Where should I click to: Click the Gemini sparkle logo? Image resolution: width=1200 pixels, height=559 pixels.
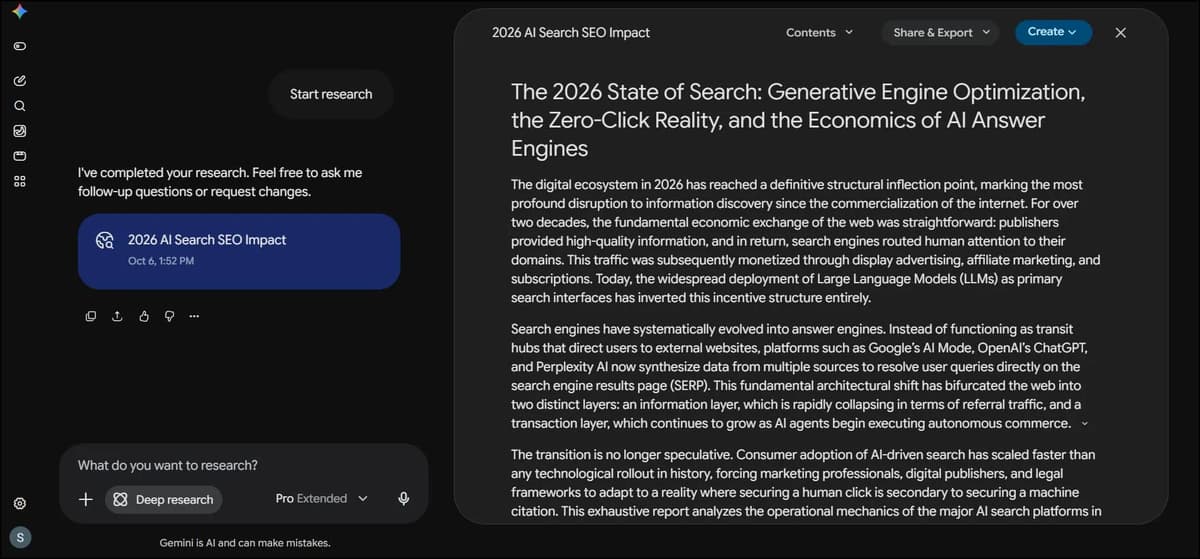point(20,12)
